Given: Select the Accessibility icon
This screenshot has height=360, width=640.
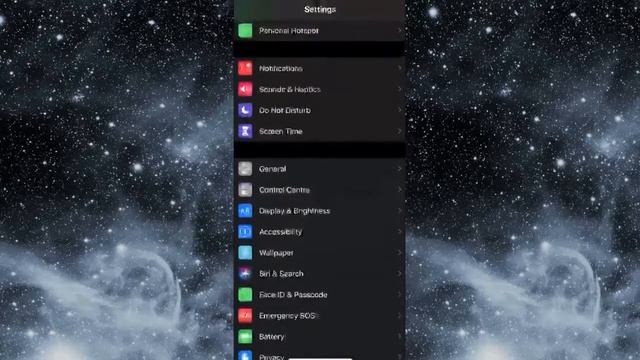Looking at the screenshot, I should [245, 232].
